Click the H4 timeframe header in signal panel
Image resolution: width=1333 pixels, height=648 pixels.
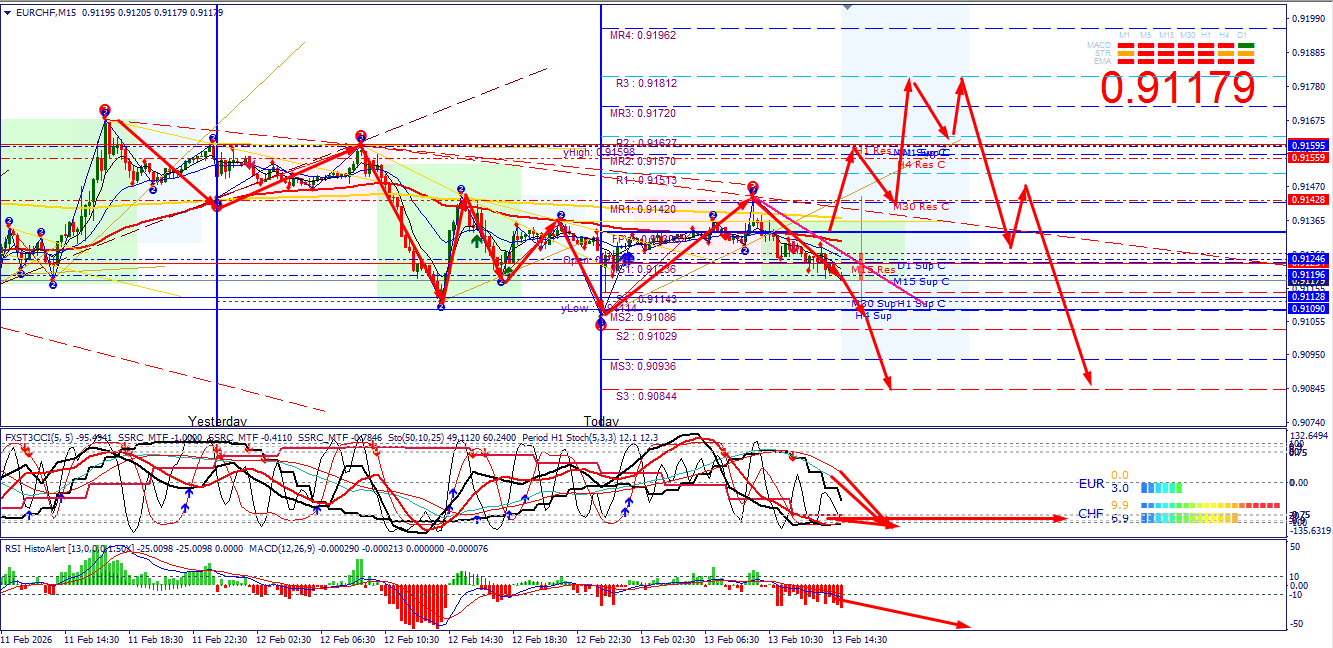pos(1225,36)
